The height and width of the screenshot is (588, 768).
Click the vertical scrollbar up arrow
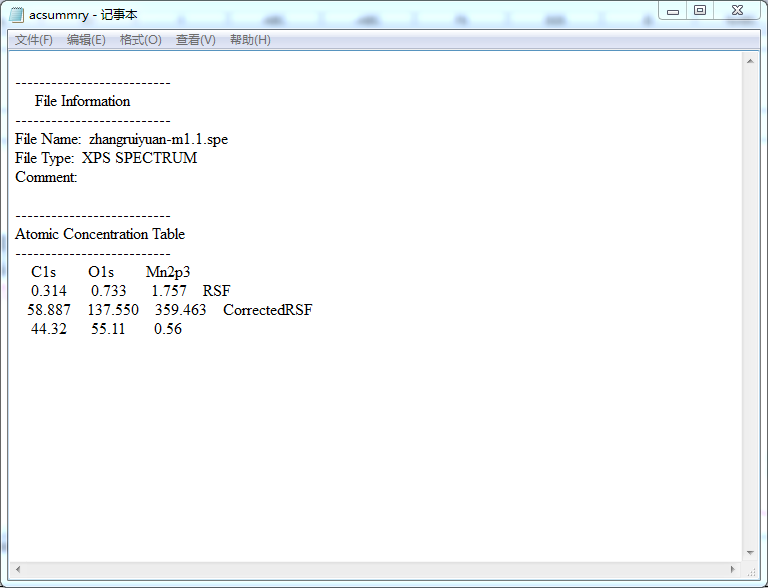click(750, 61)
